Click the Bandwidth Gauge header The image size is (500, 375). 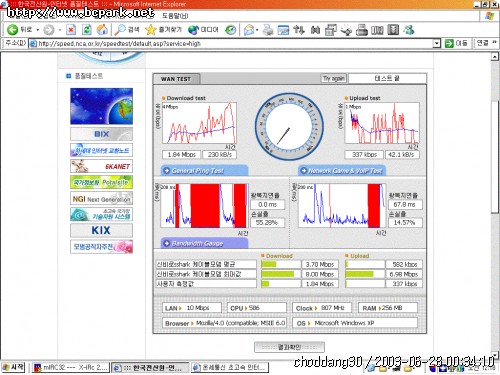coord(204,243)
